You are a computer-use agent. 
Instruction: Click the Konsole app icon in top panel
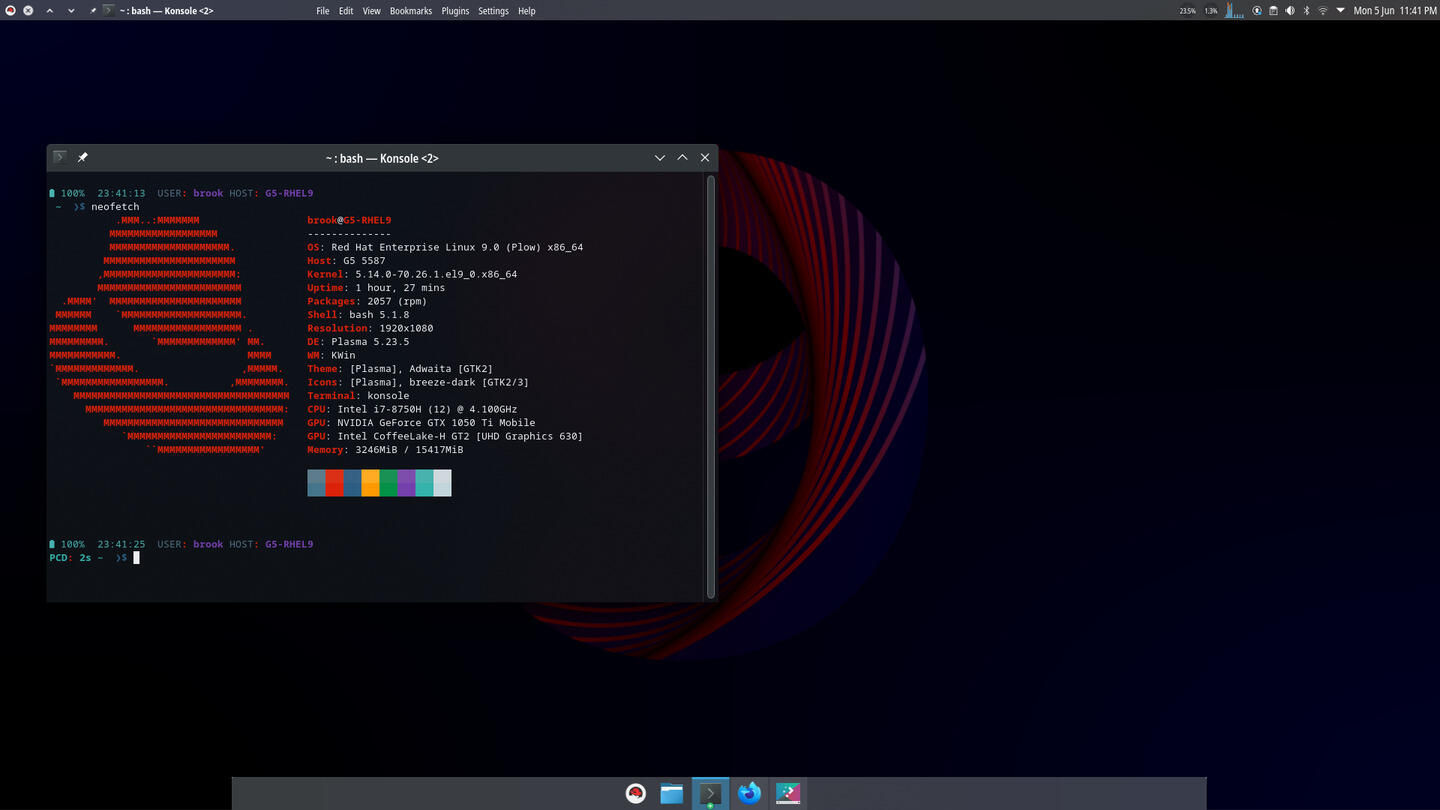pyautogui.click(x=109, y=10)
